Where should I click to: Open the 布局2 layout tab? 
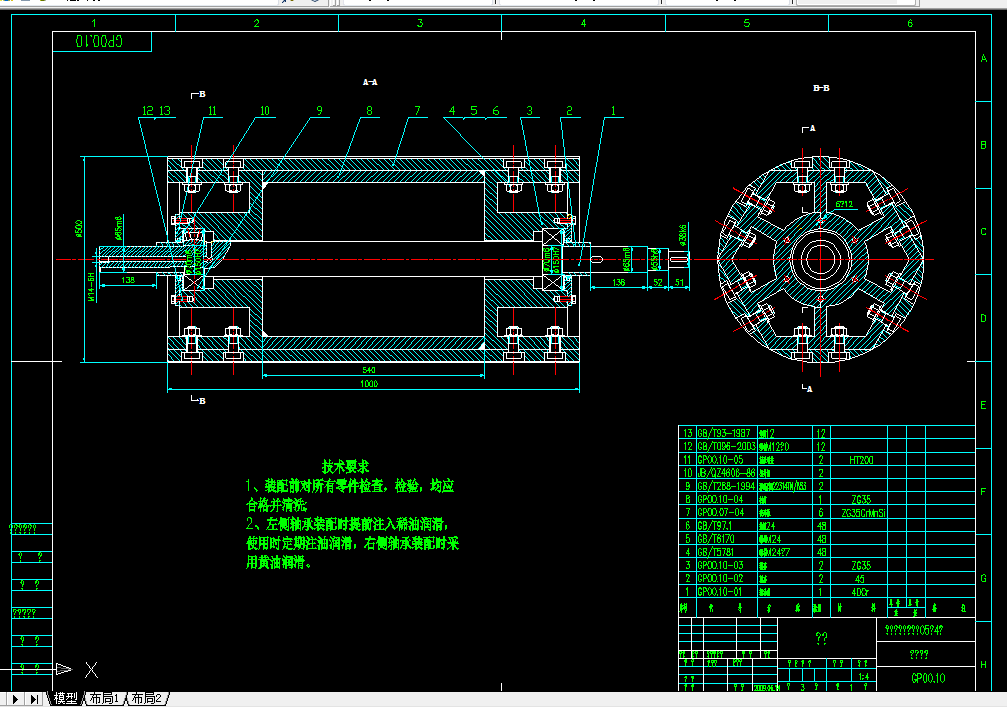pos(146,699)
